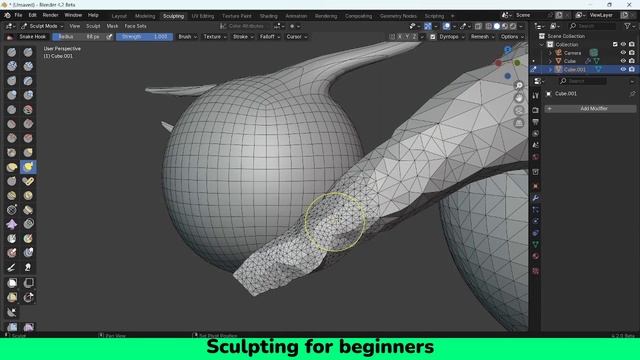This screenshot has width=640, height=360.
Task: Open the Texture dropdown
Action: pos(215,37)
